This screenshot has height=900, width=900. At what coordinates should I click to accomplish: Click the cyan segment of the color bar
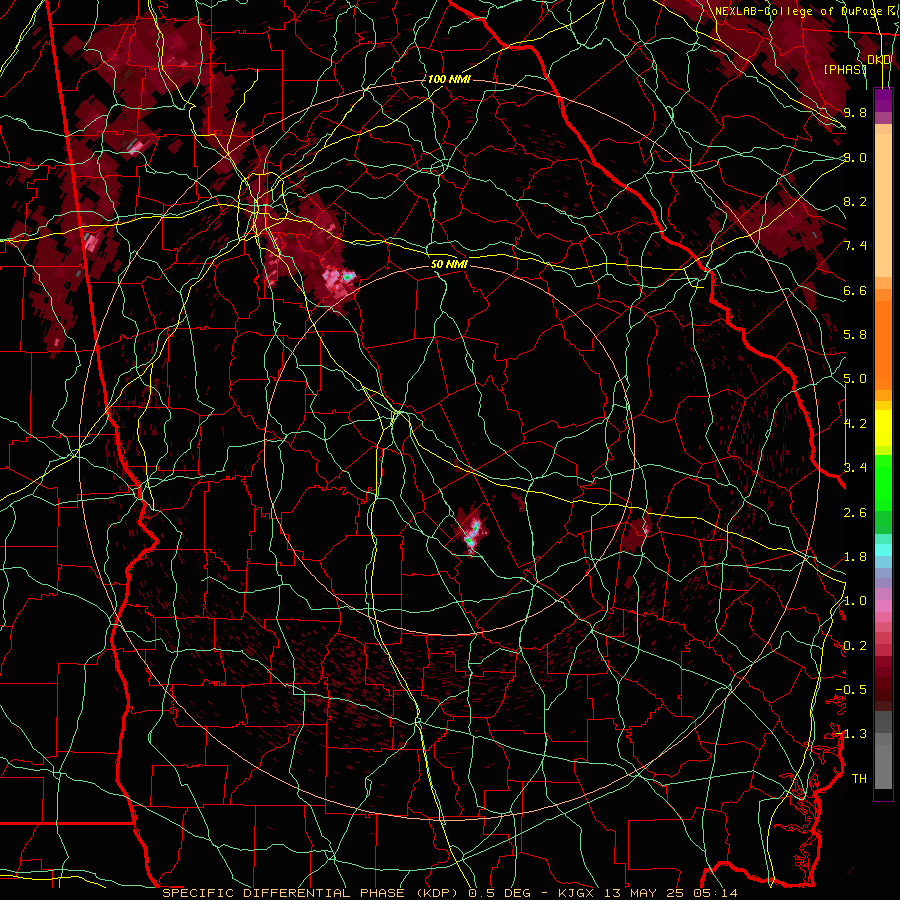tap(883, 549)
